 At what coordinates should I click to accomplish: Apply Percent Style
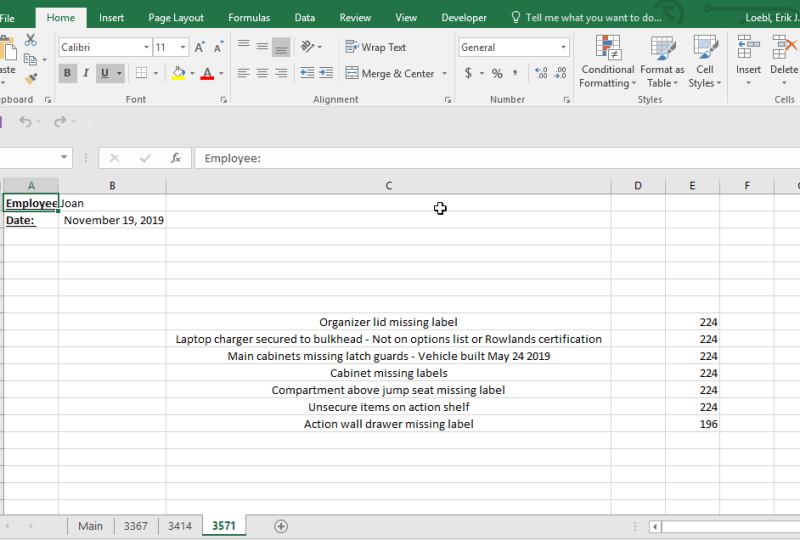[497, 73]
